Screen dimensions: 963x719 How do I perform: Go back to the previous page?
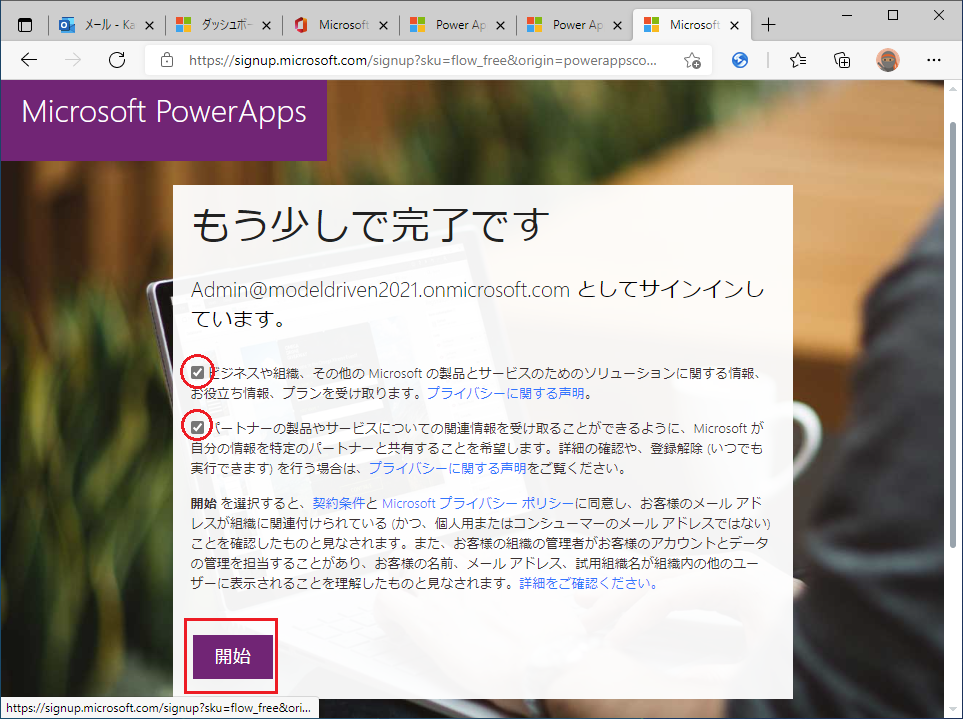coord(29,60)
